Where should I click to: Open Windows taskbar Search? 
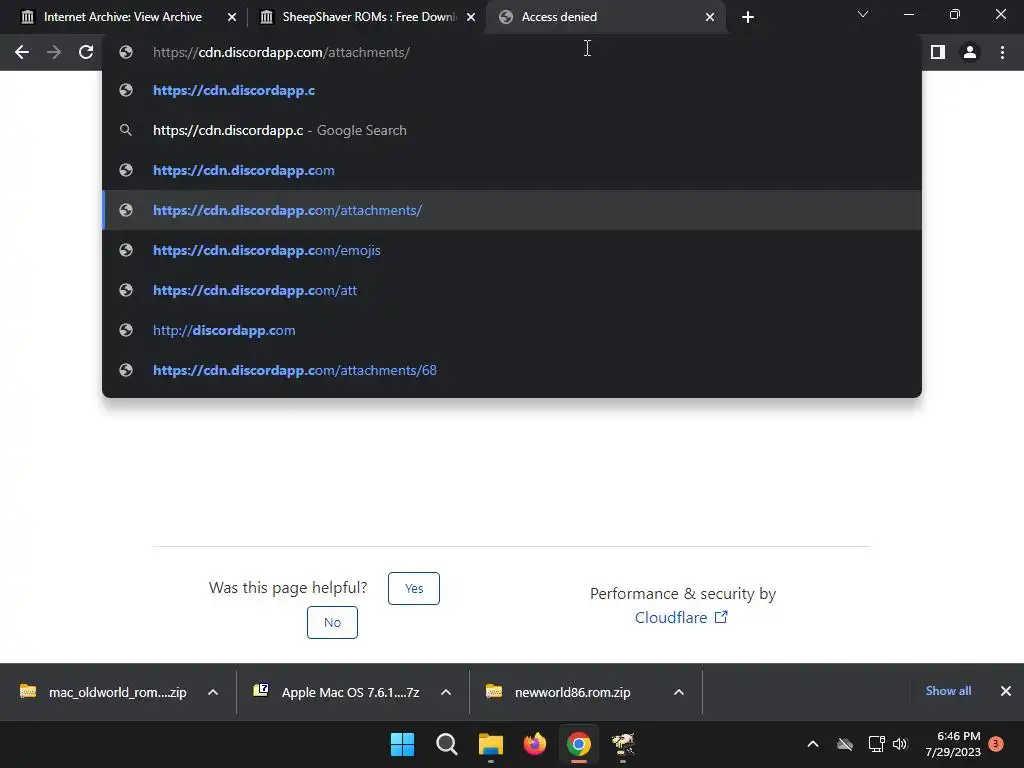coord(447,744)
